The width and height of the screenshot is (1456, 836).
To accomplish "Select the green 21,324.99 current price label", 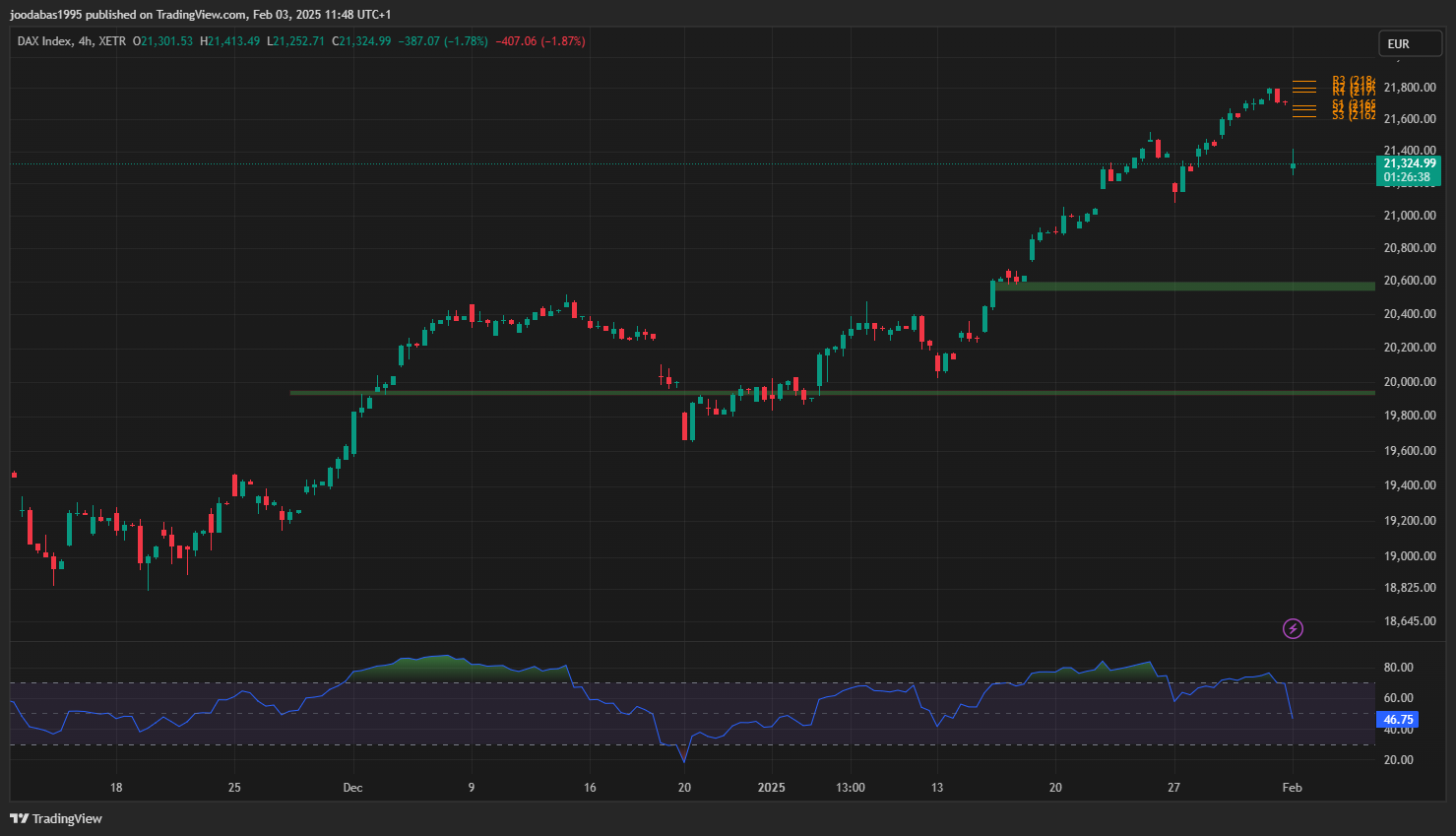I will coord(1409,163).
